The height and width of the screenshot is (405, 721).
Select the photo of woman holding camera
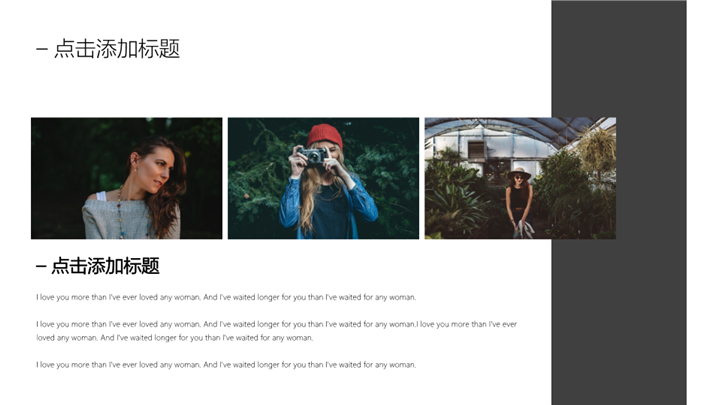[x=323, y=178]
